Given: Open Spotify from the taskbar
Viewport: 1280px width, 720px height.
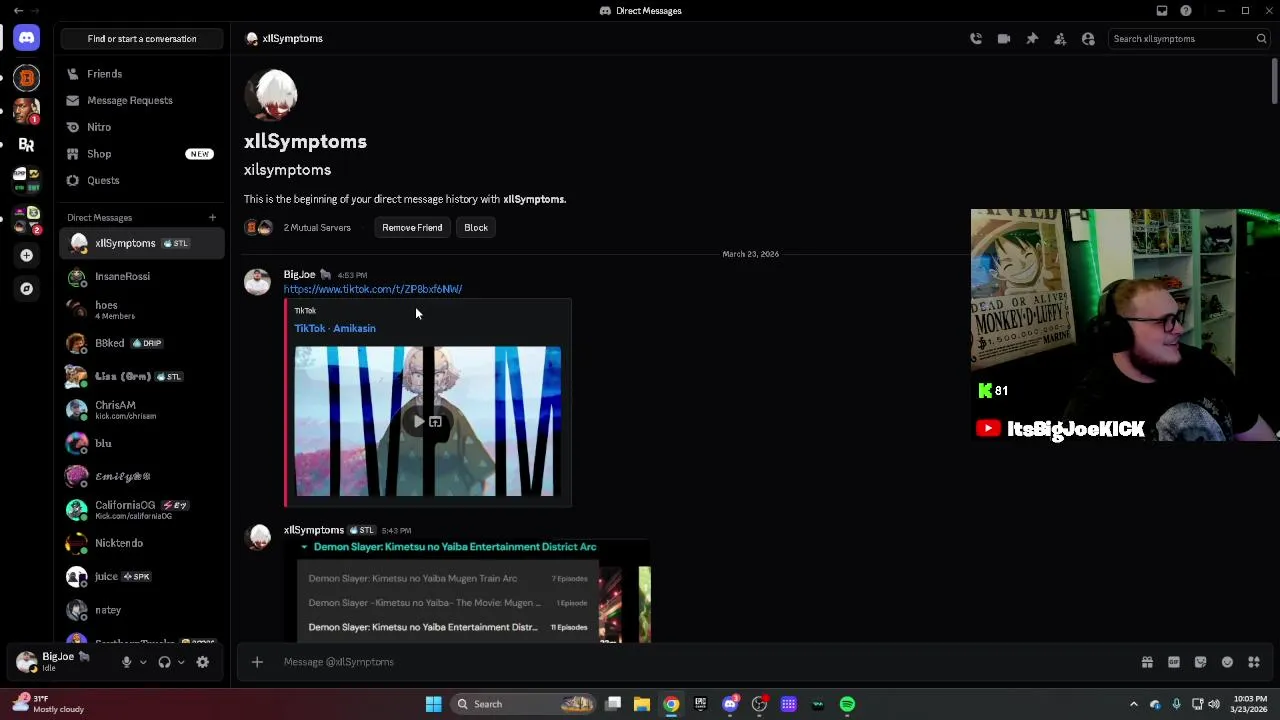Looking at the screenshot, I should tap(847, 704).
